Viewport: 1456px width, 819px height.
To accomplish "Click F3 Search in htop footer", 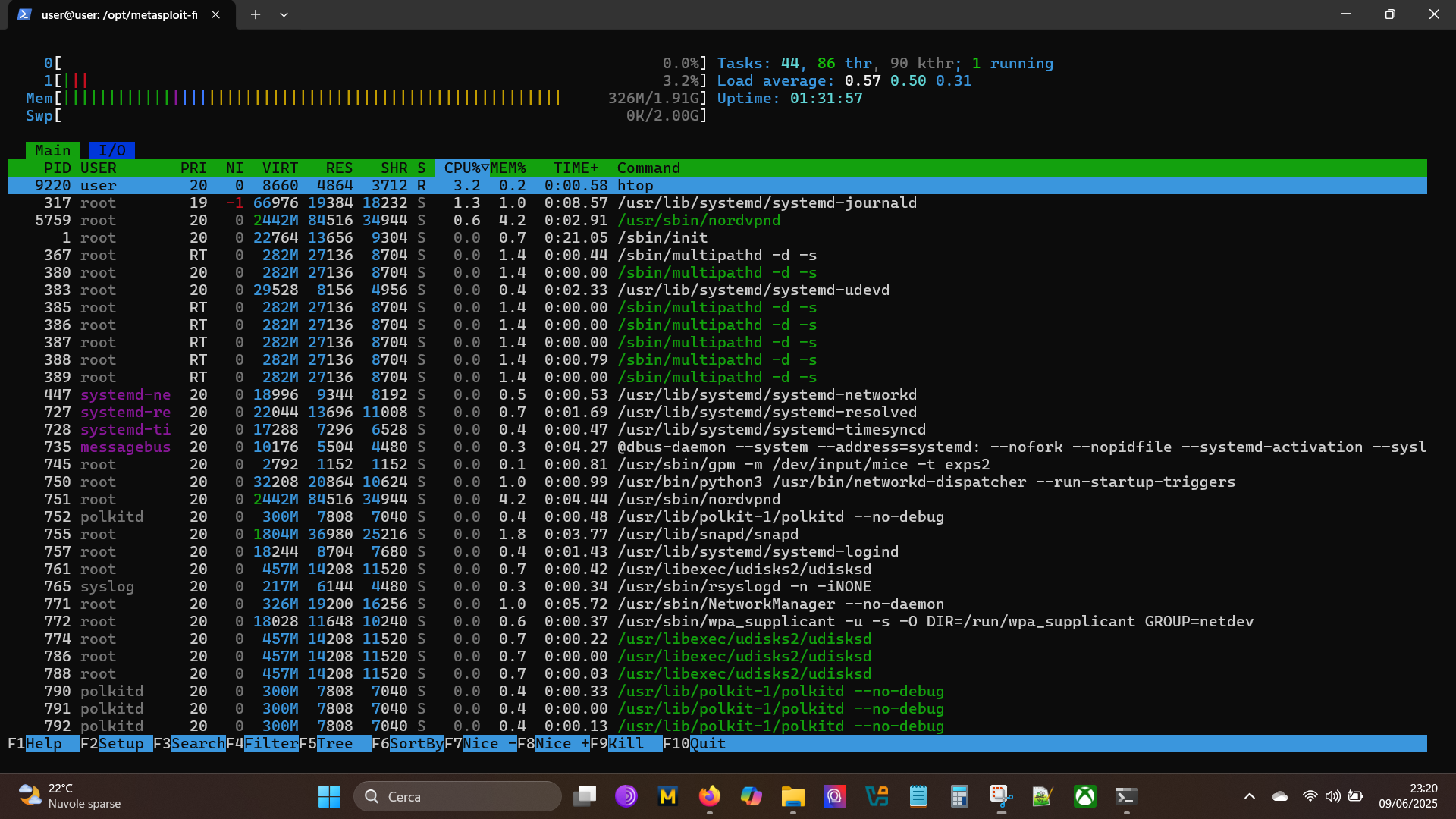I will (x=189, y=743).
